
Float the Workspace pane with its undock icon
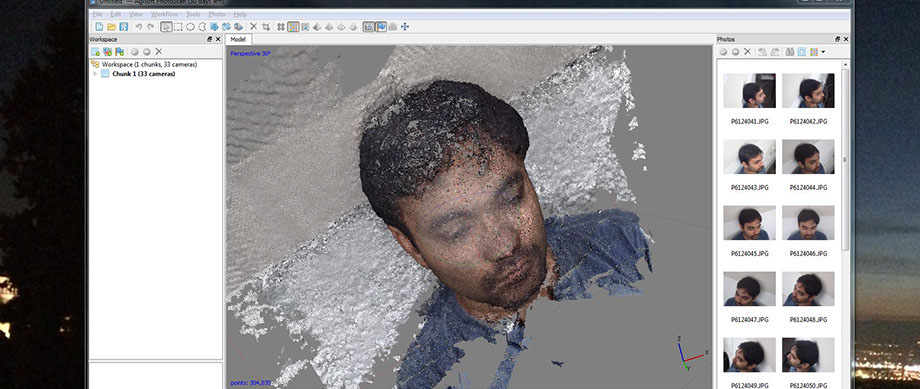pyautogui.click(x=209, y=39)
